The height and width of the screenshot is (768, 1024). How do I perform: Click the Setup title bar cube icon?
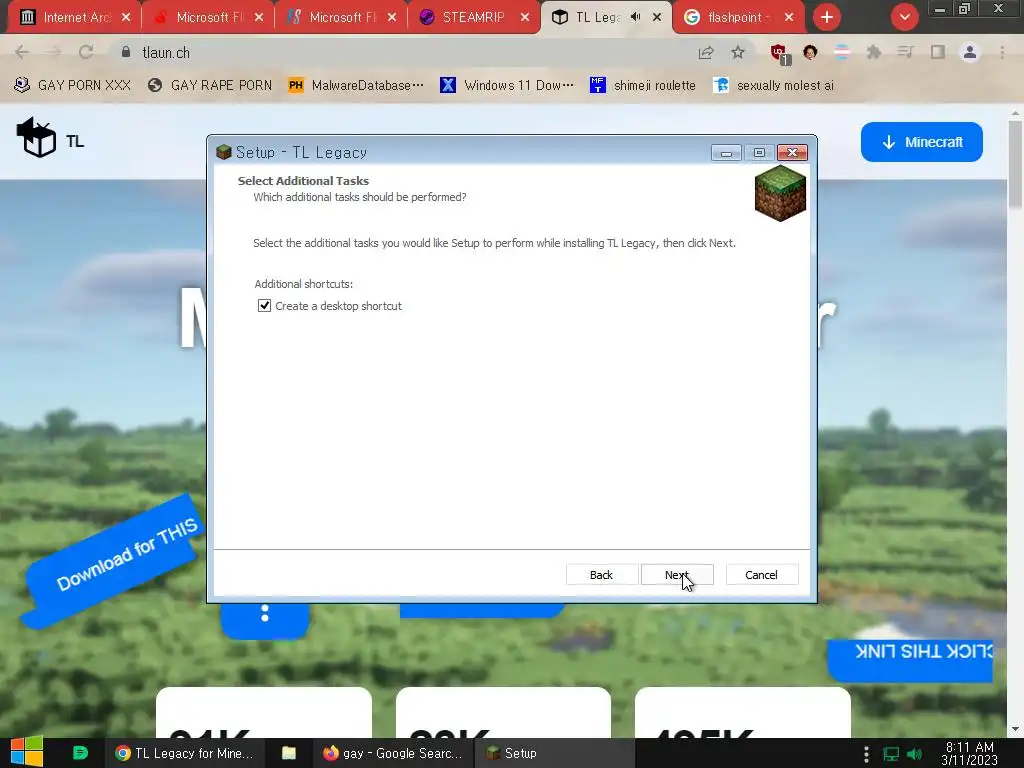pos(224,152)
